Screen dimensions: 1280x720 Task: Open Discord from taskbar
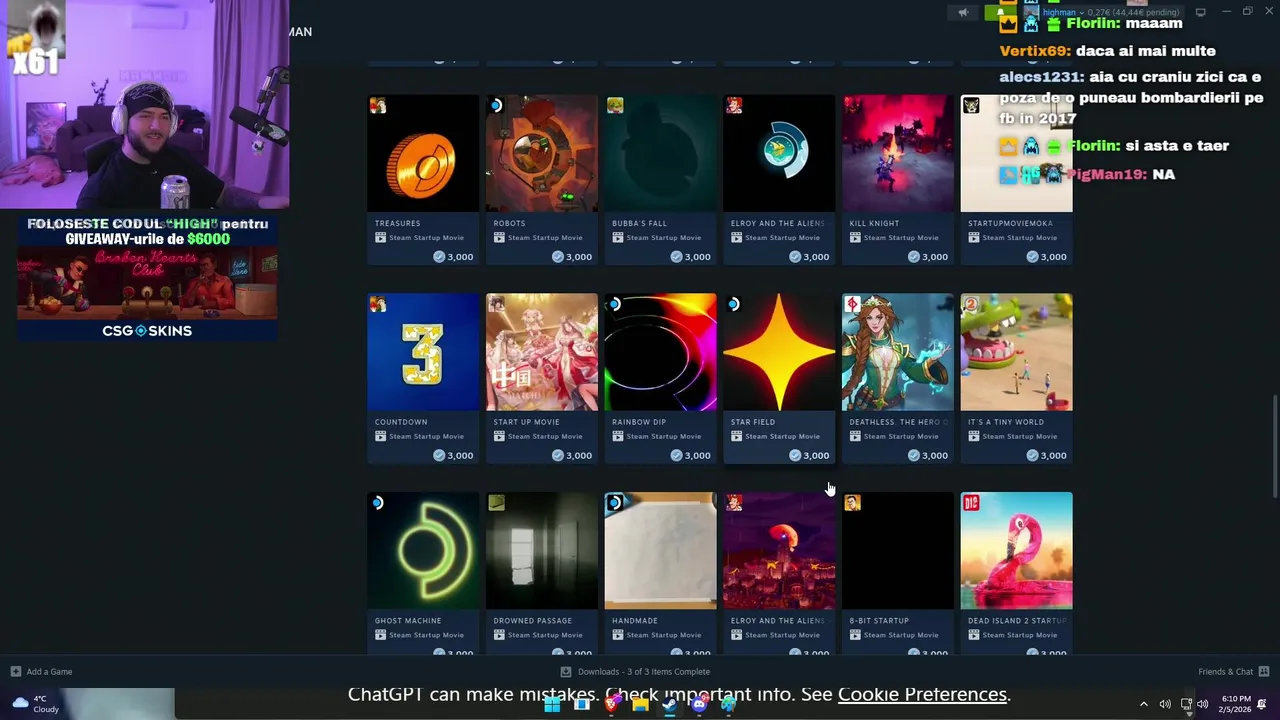[x=699, y=704]
